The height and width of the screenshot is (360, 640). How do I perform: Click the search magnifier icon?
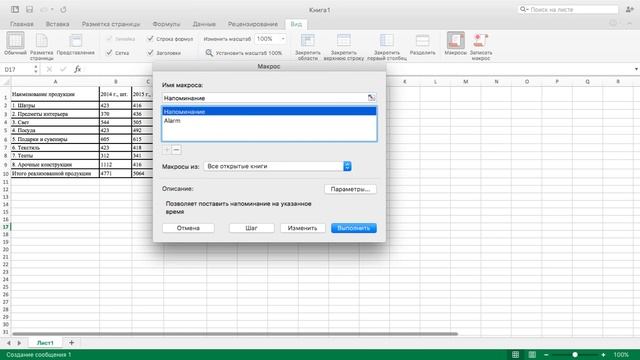tap(523, 9)
